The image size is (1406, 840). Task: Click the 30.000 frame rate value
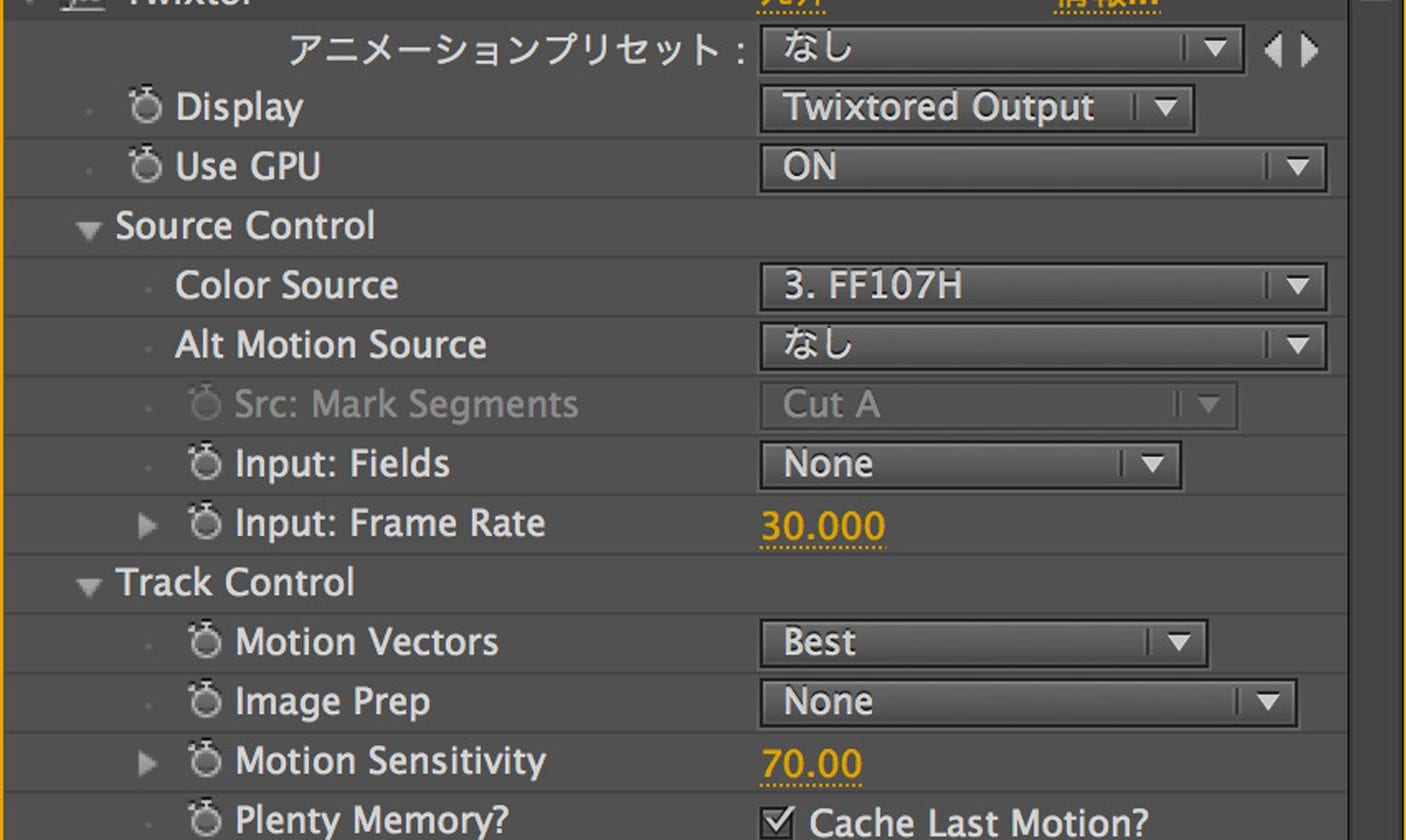tap(822, 526)
